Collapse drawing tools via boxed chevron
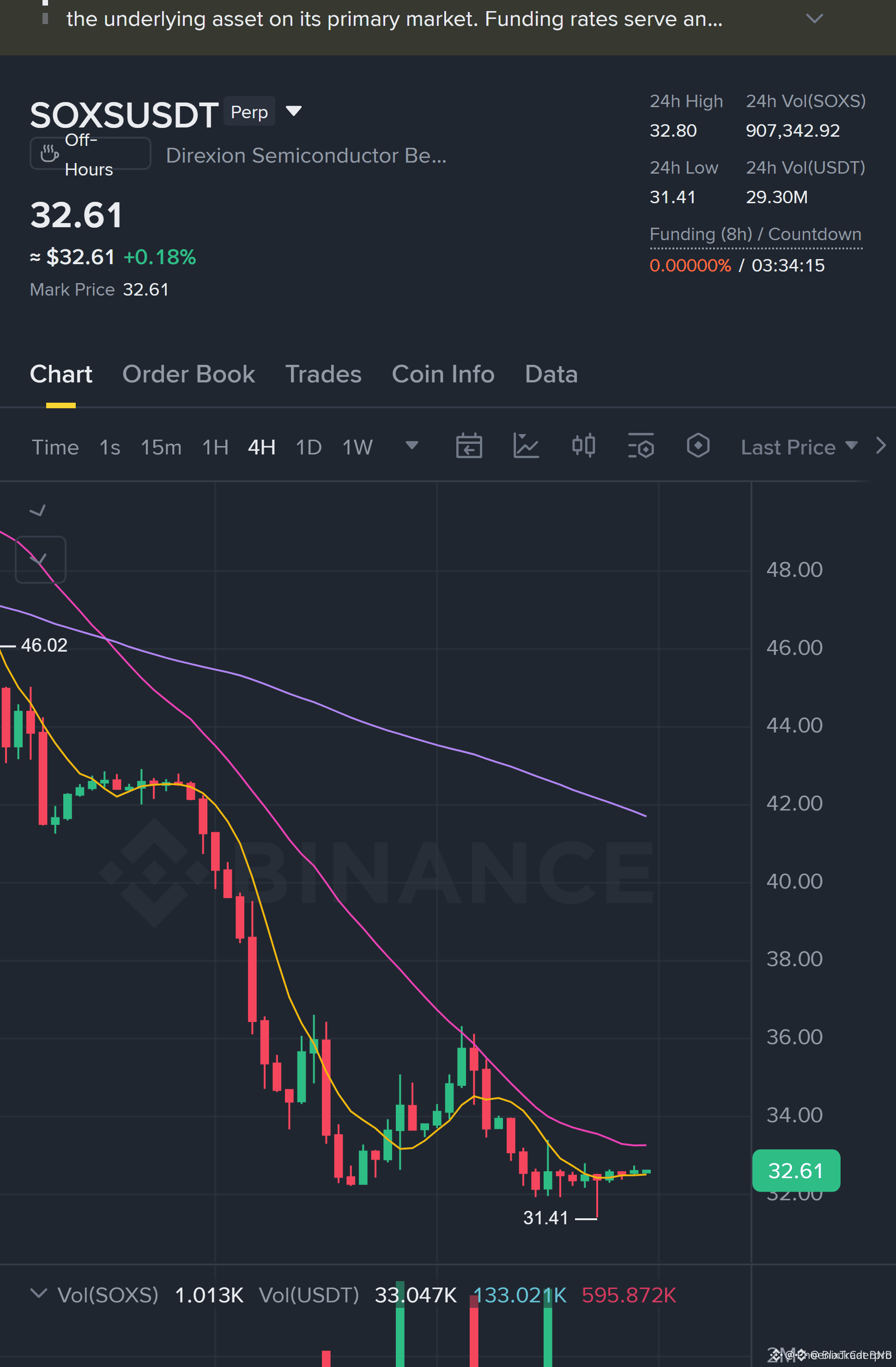 point(40,559)
